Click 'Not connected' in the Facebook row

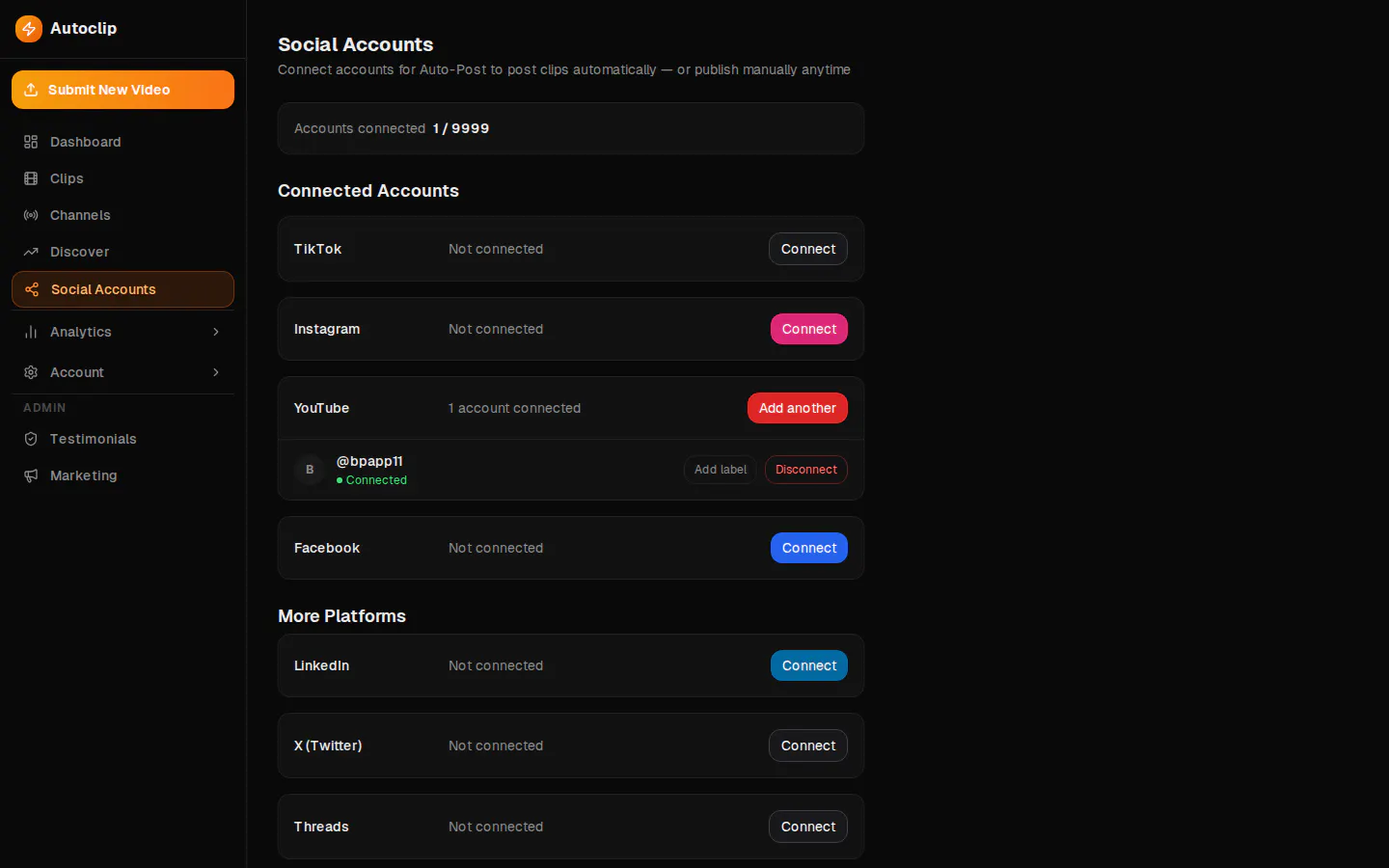[496, 548]
